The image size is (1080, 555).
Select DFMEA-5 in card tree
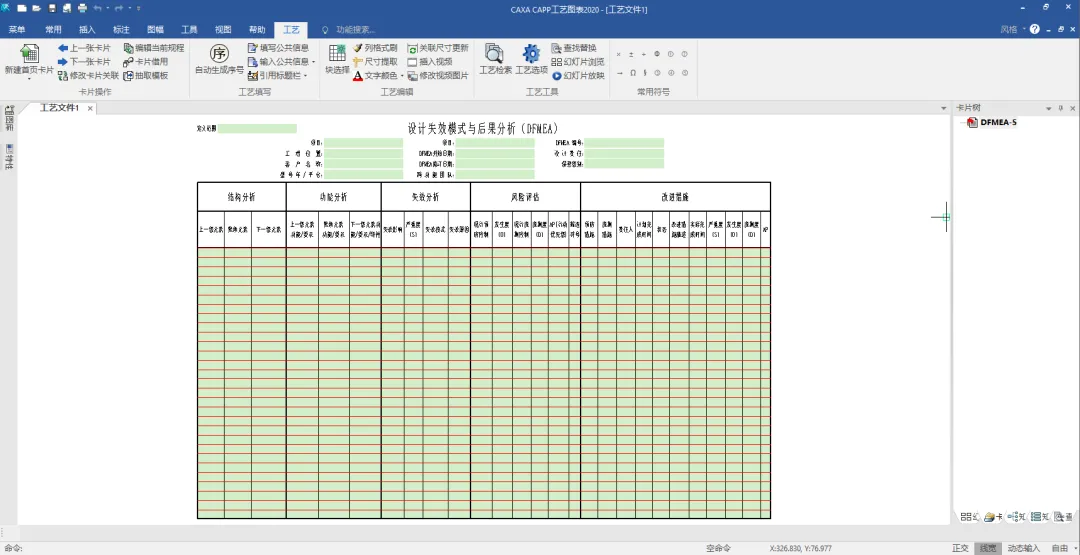[x=998, y=123]
